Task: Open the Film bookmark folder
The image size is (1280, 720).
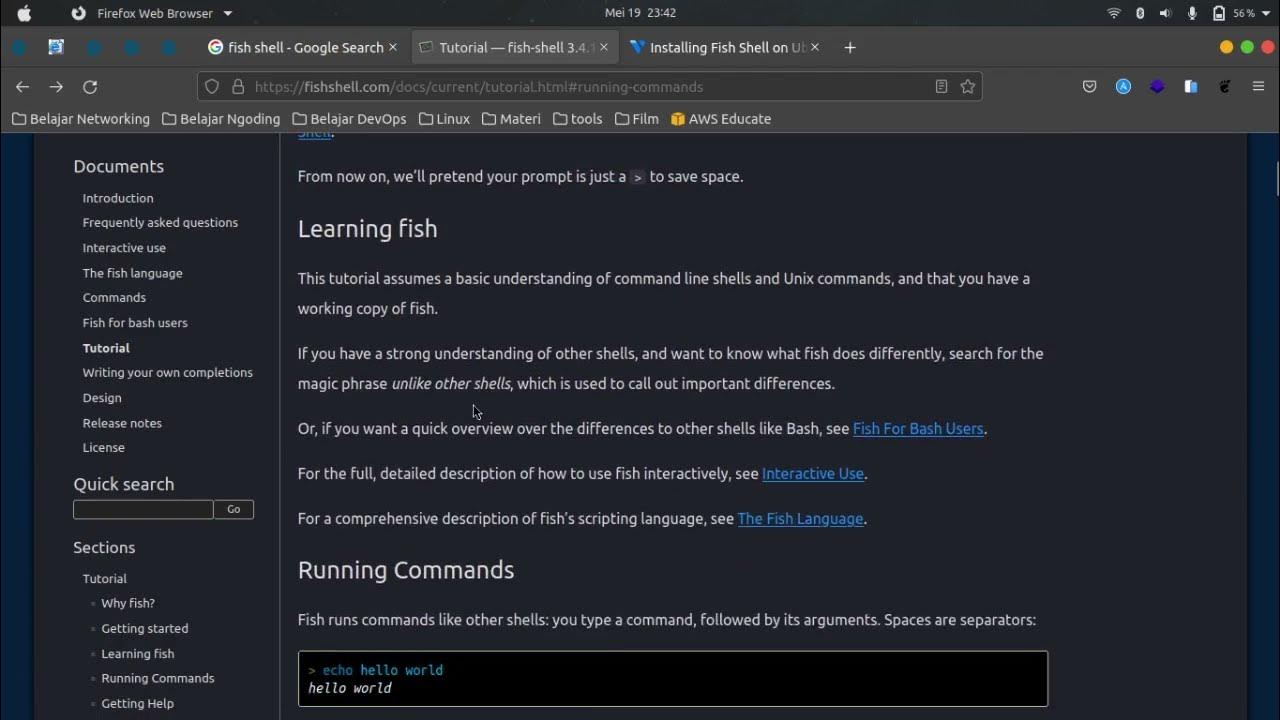Action: pyautogui.click(x=637, y=119)
